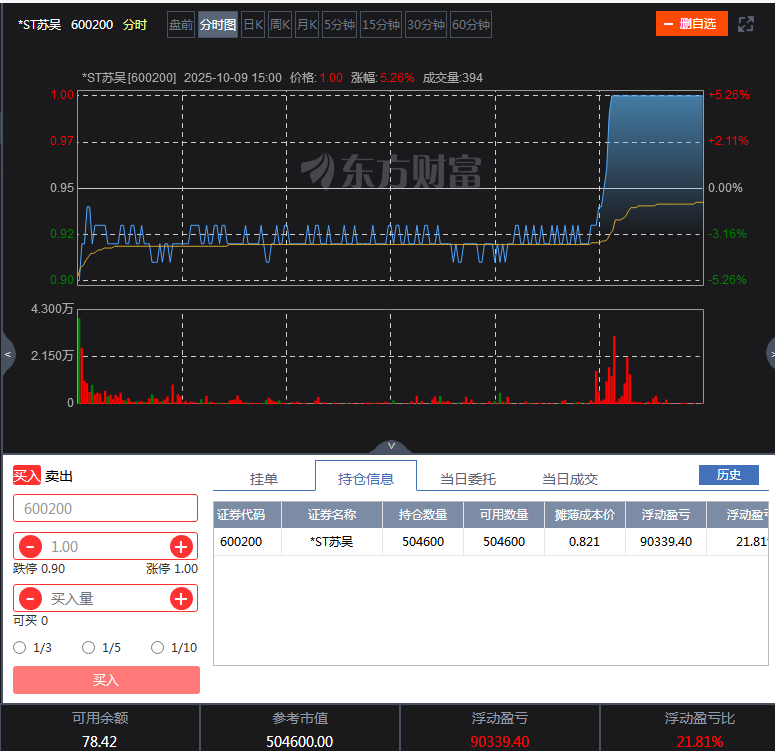Switch to 分时图 intraday chart
The image size is (775, 751).
click(218, 25)
